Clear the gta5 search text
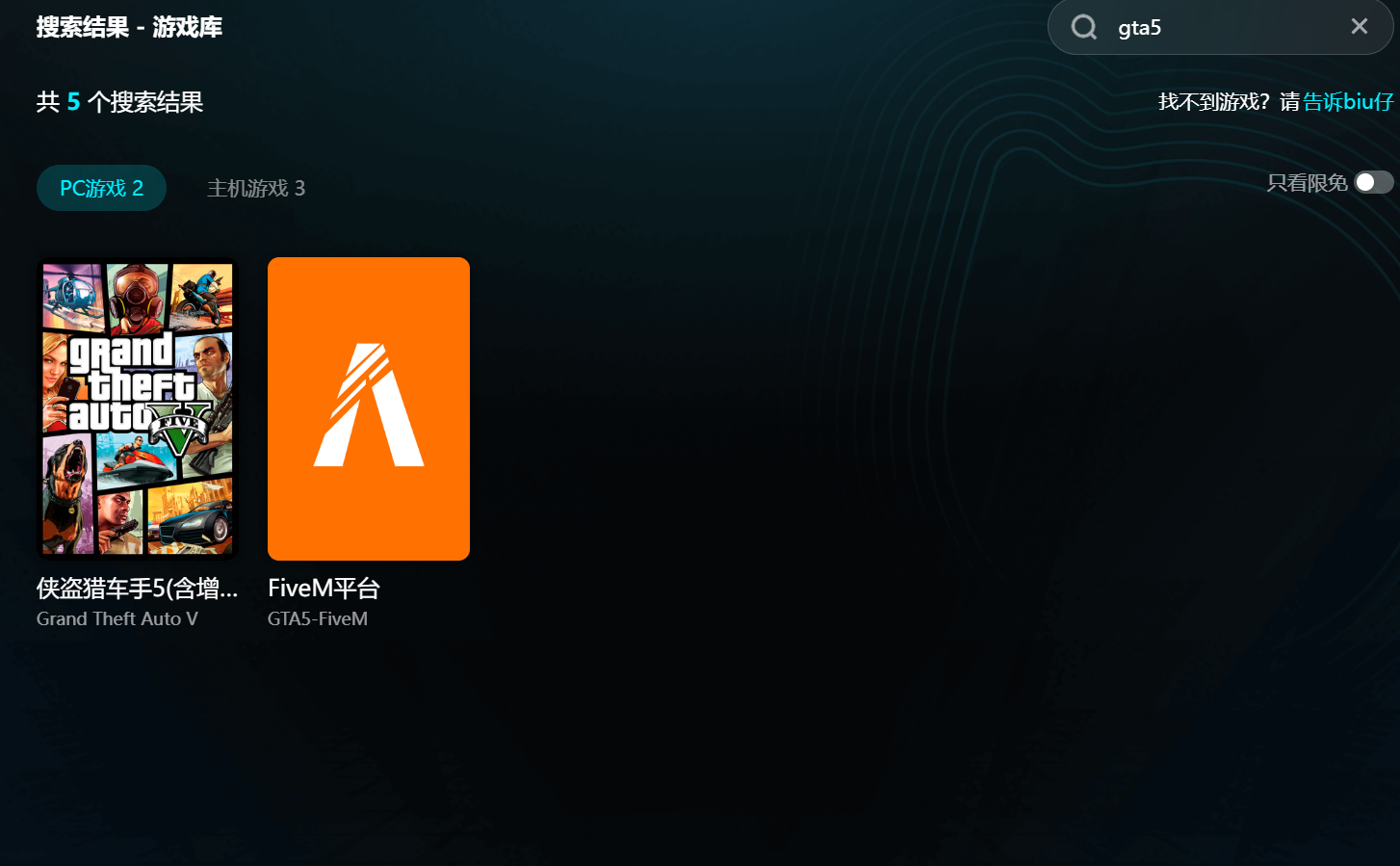The image size is (1400, 866). pyautogui.click(x=1360, y=27)
